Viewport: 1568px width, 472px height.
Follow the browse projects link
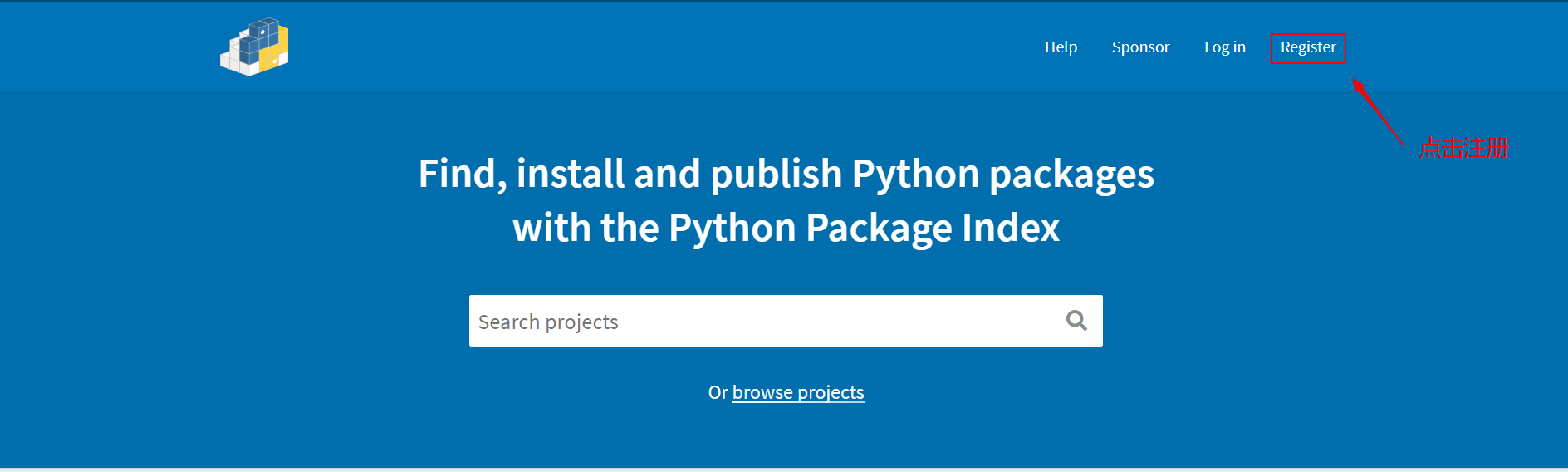pos(798,392)
